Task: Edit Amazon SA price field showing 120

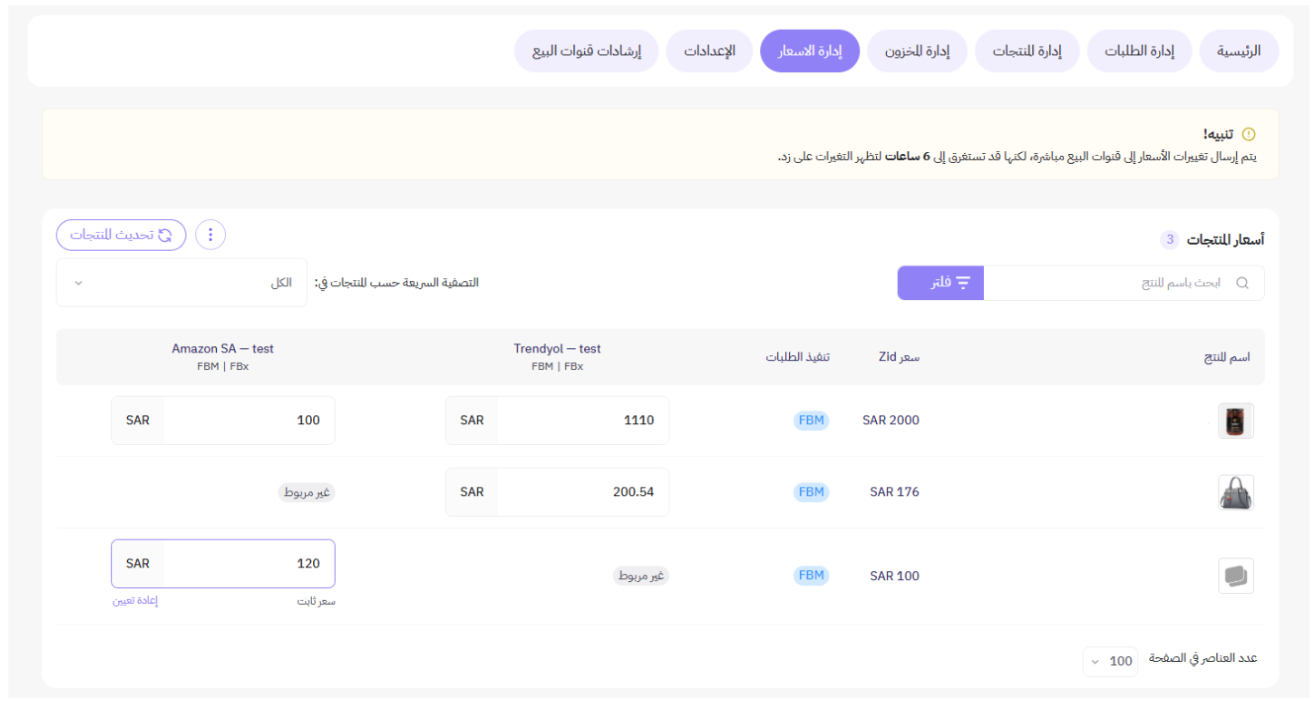Action: click(x=223, y=564)
